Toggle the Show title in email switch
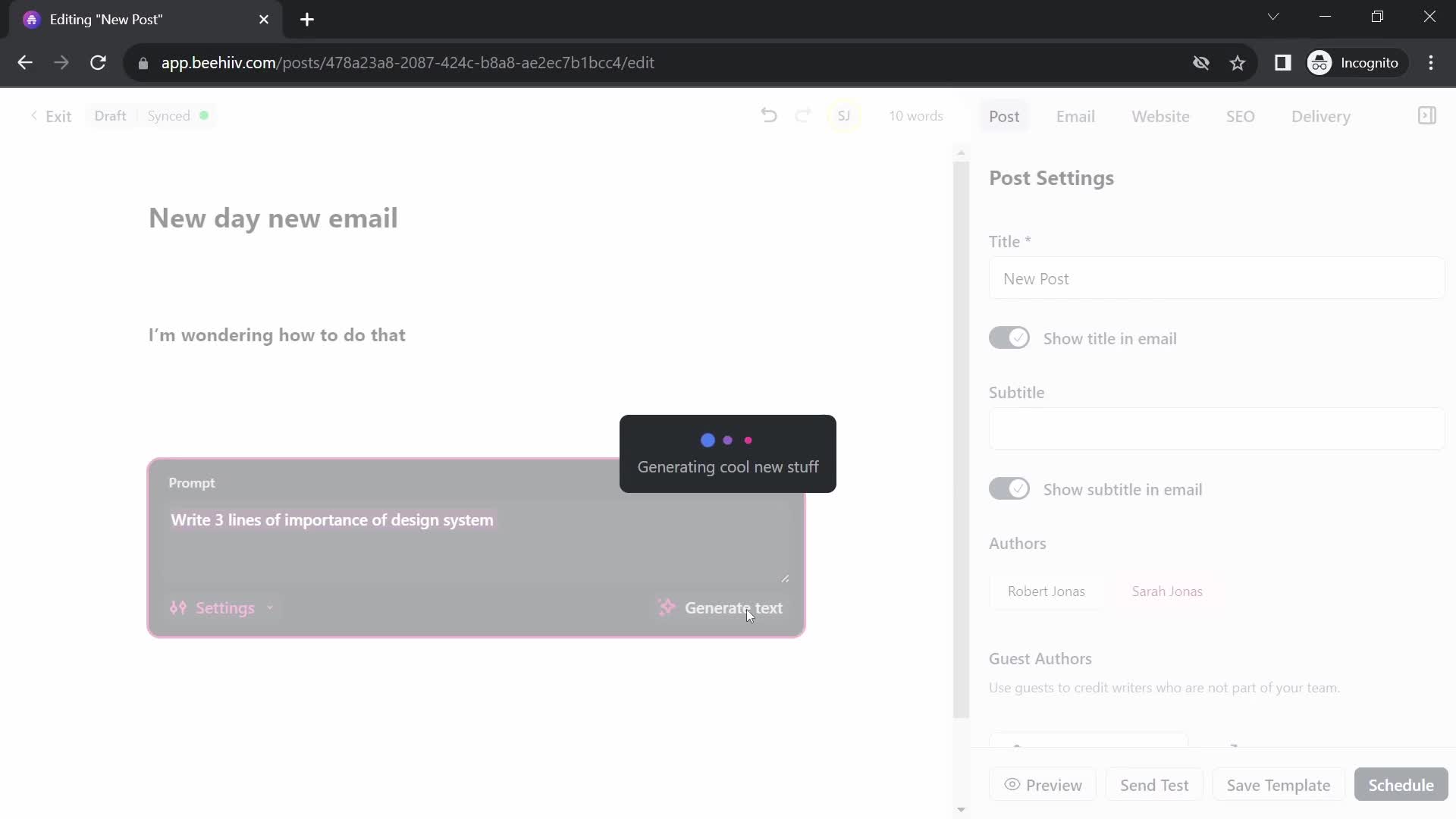This screenshot has height=819, width=1456. click(x=1009, y=338)
